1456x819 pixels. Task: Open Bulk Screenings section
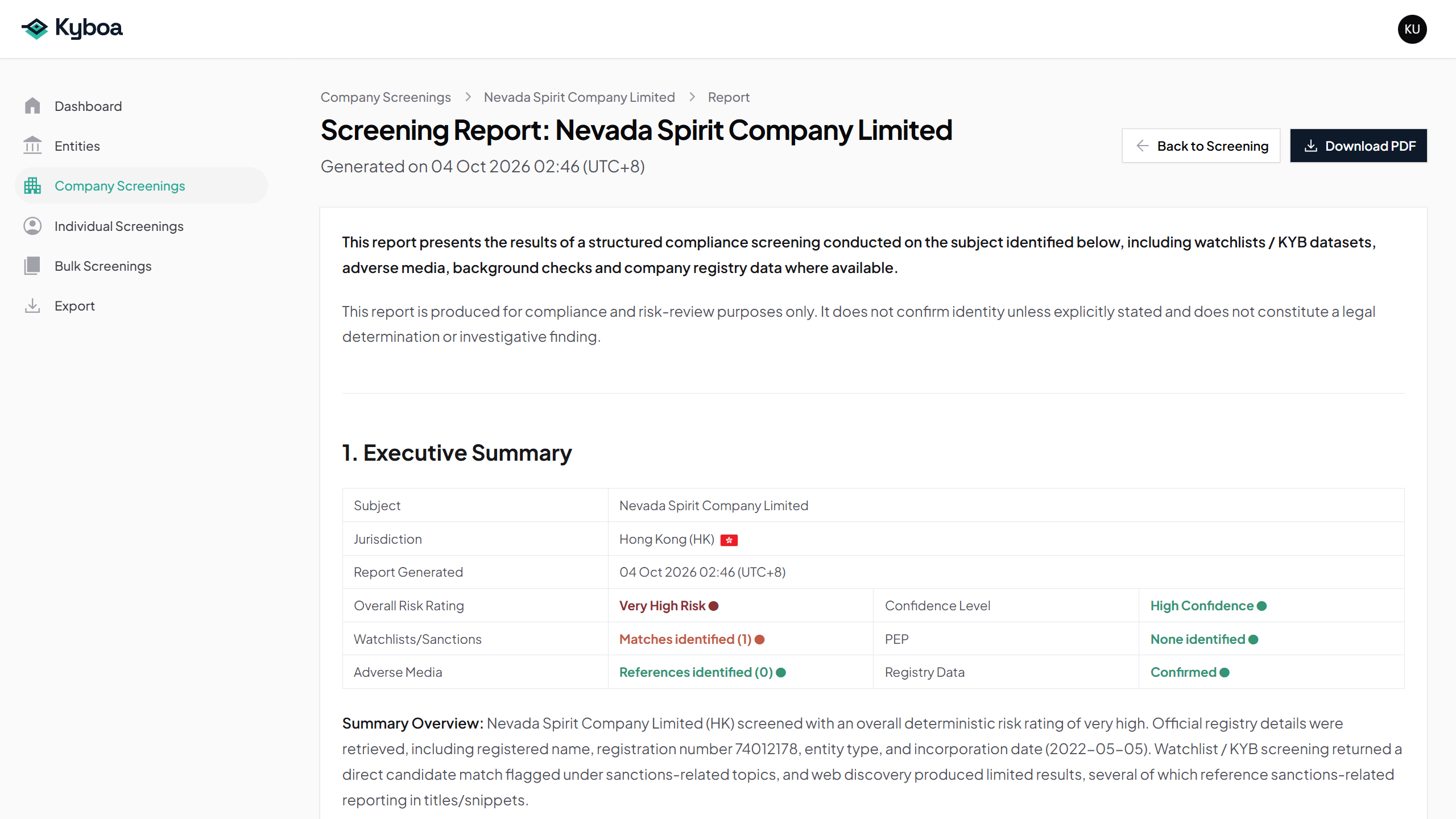141,266
